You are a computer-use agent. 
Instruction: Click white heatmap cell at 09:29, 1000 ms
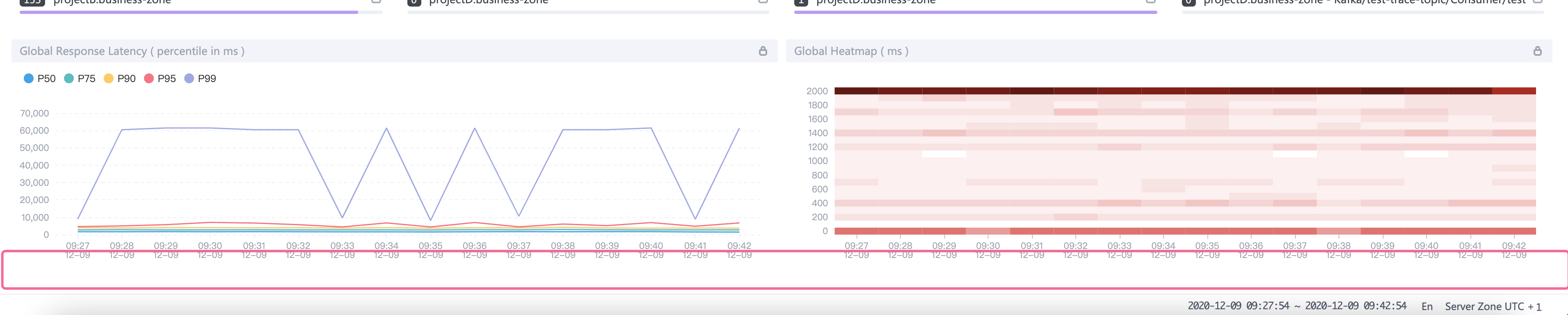coord(944,154)
